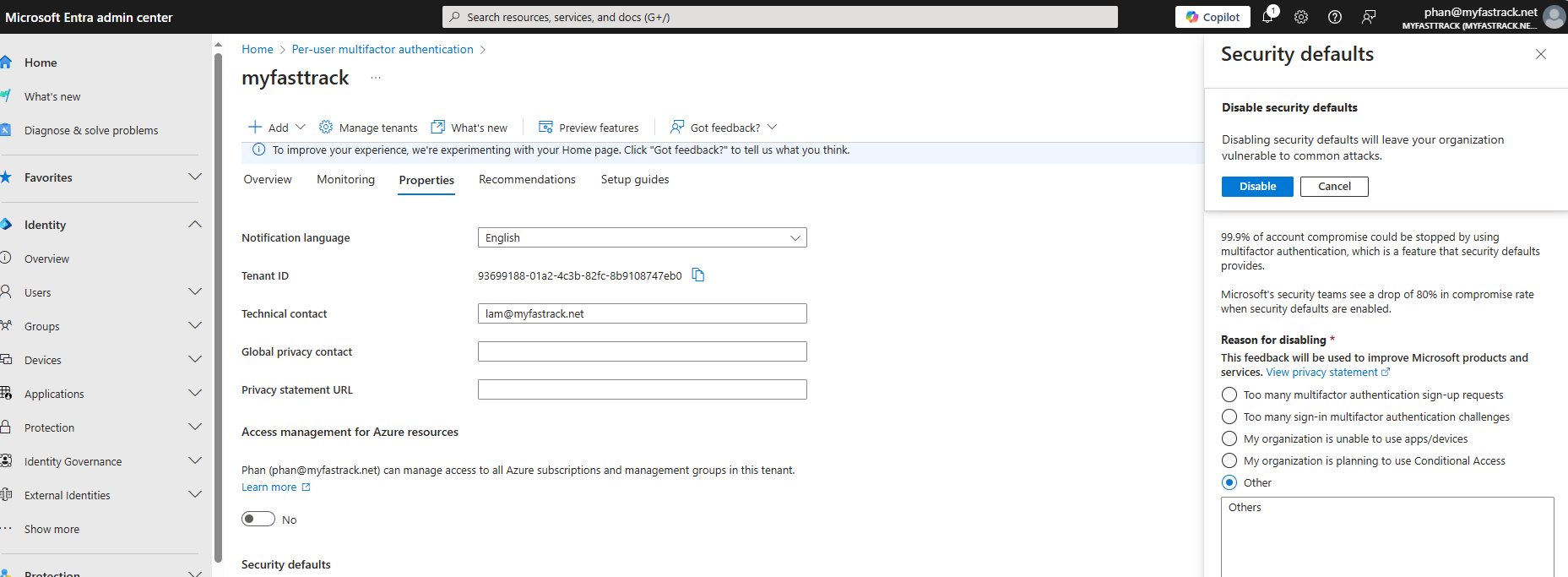The height and width of the screenshot is (577, 1568).
Task: Open the notifications bell icon
Action: [x=1268, y=16]
